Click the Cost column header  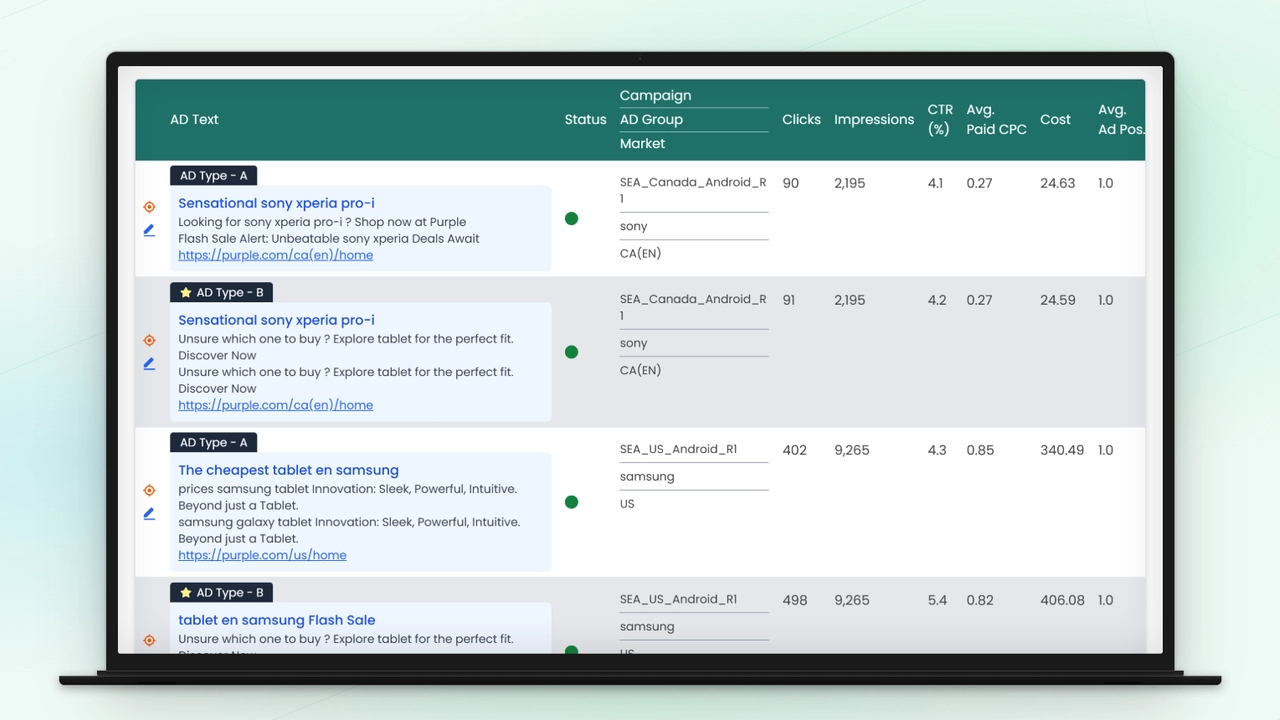coord(1055,119)
